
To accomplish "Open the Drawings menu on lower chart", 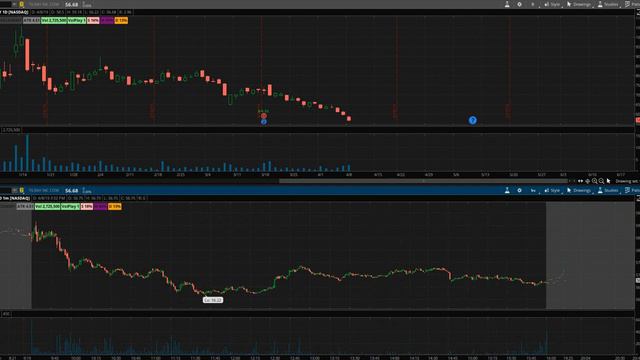I will point(578,190).
